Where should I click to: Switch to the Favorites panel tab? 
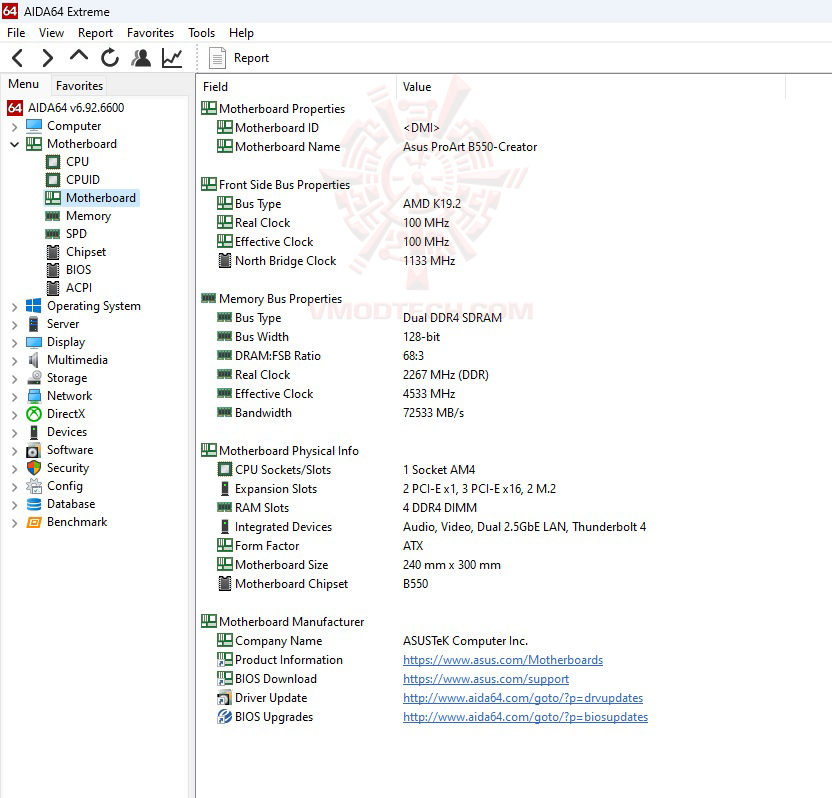pyautogui.click(x=79, y=85)
